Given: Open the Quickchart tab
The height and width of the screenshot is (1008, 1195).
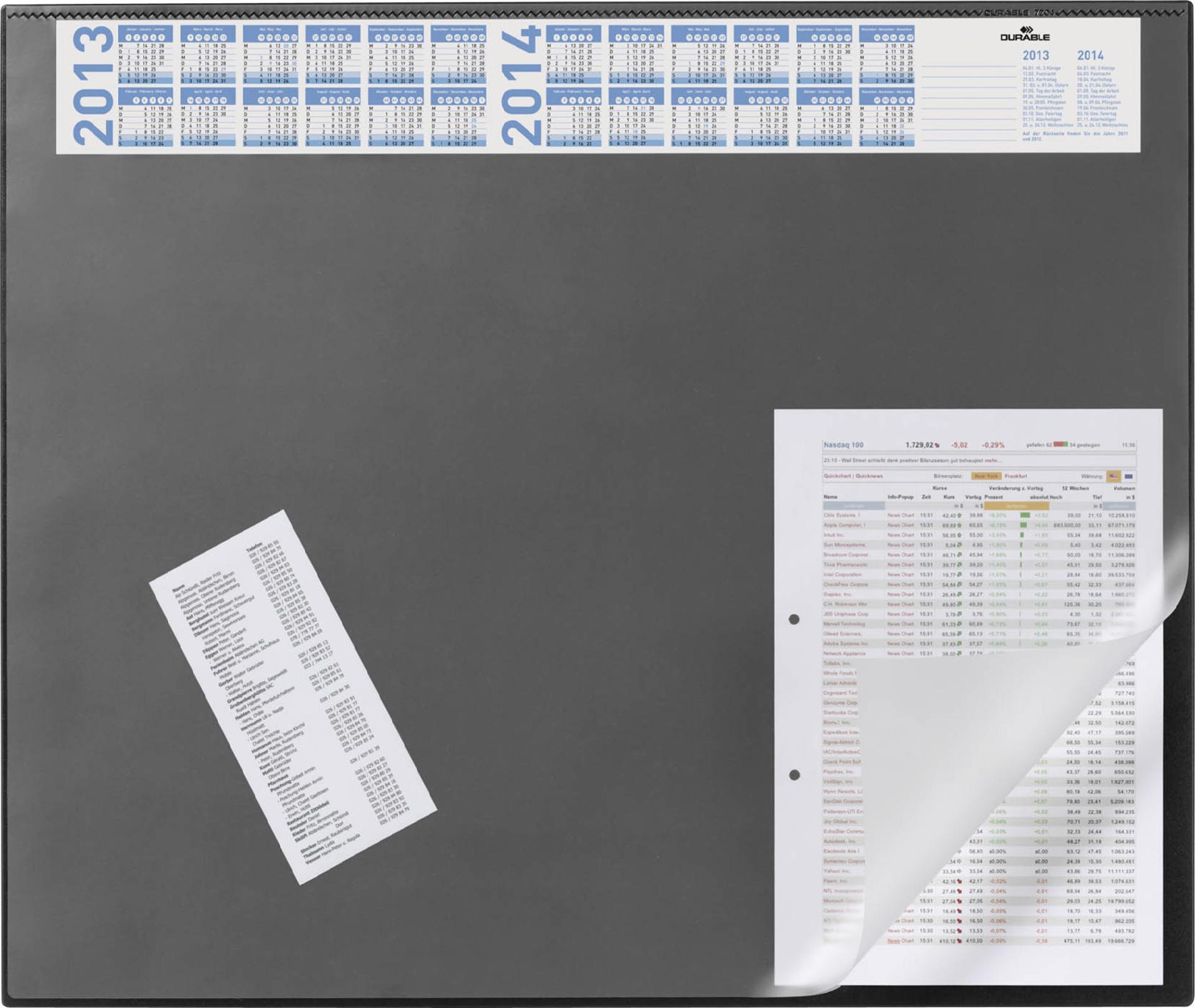Looking at the screenshot, I should 837,476.
